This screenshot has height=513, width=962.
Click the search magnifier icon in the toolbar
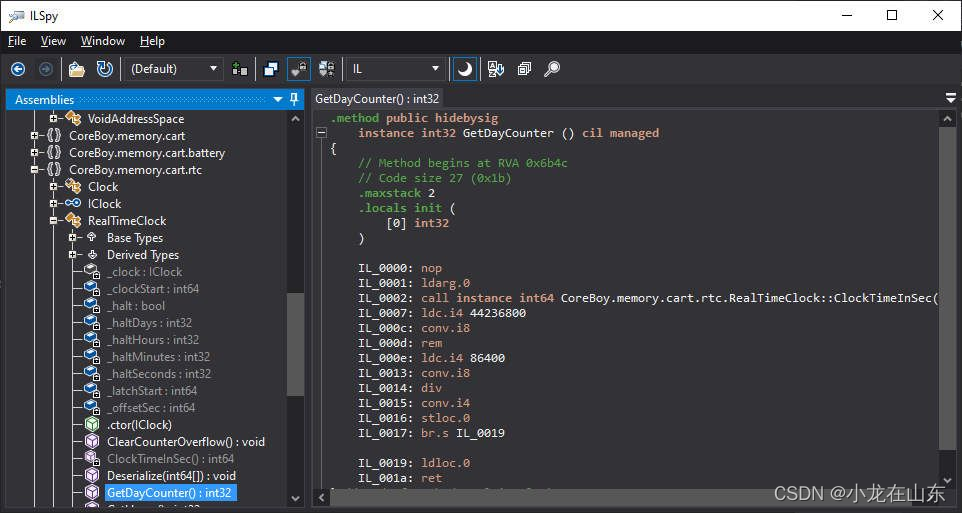(552, 69)
